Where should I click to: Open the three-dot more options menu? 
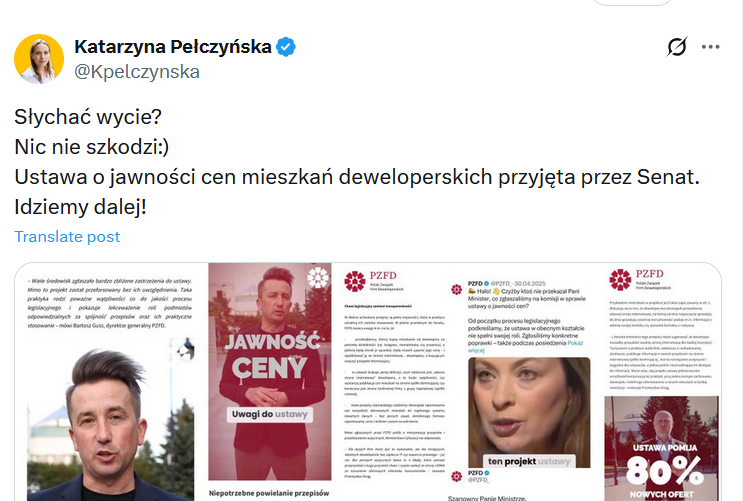pos(710,46)
